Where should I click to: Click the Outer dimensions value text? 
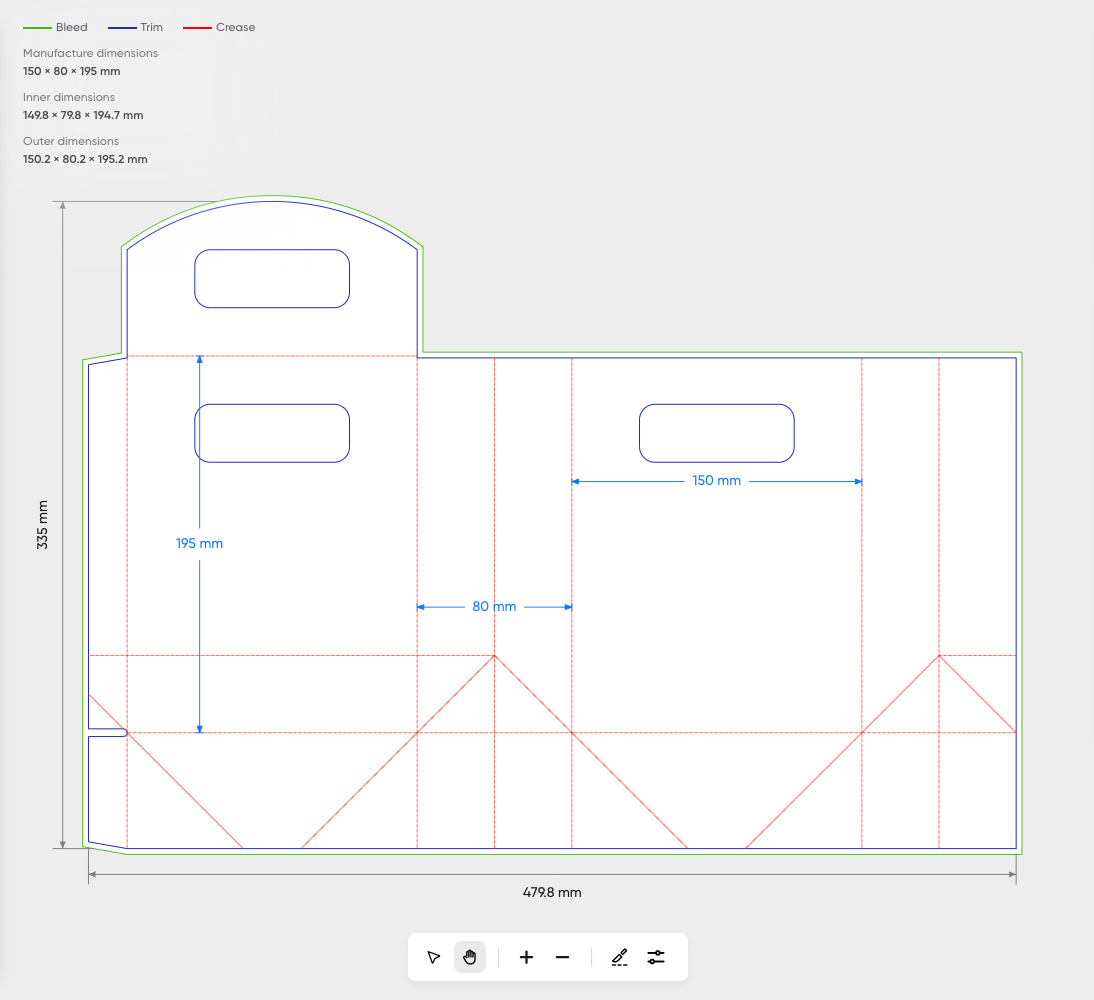point(85,159)
